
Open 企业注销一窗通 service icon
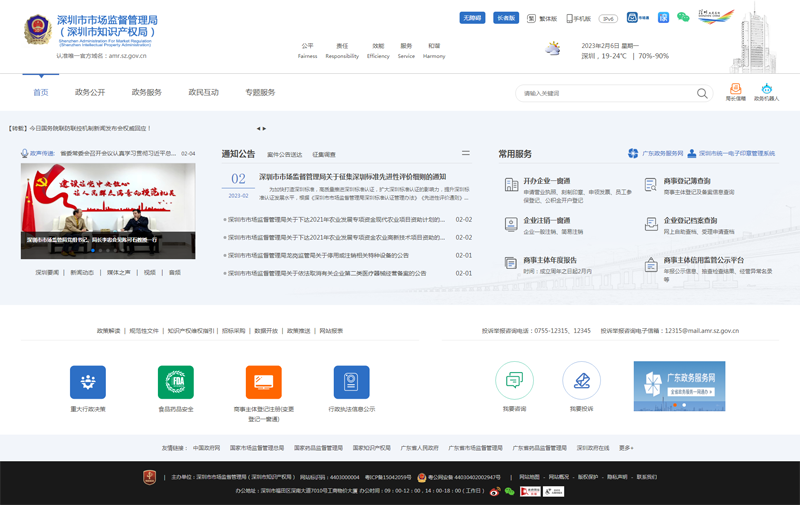click(511, 224)
